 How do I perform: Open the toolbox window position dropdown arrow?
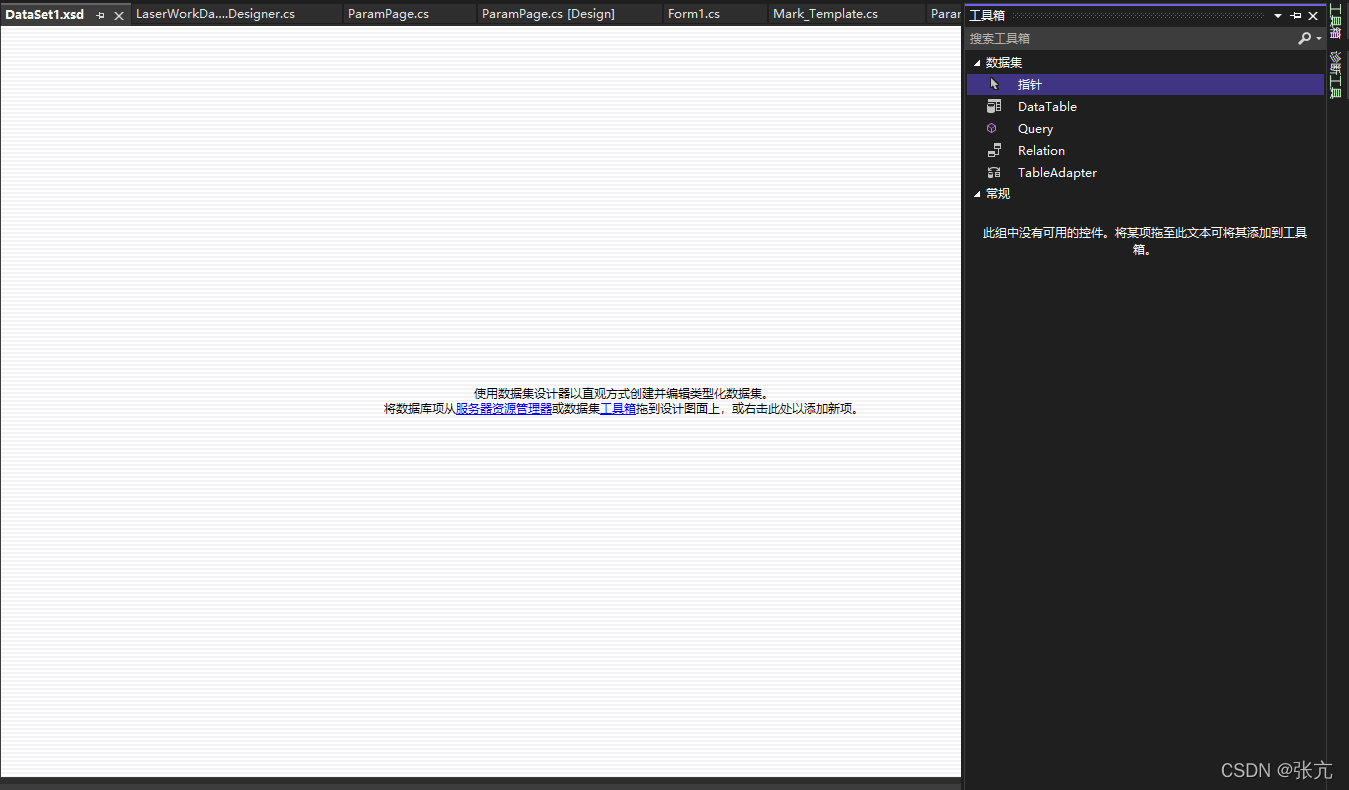[1278, 16]
